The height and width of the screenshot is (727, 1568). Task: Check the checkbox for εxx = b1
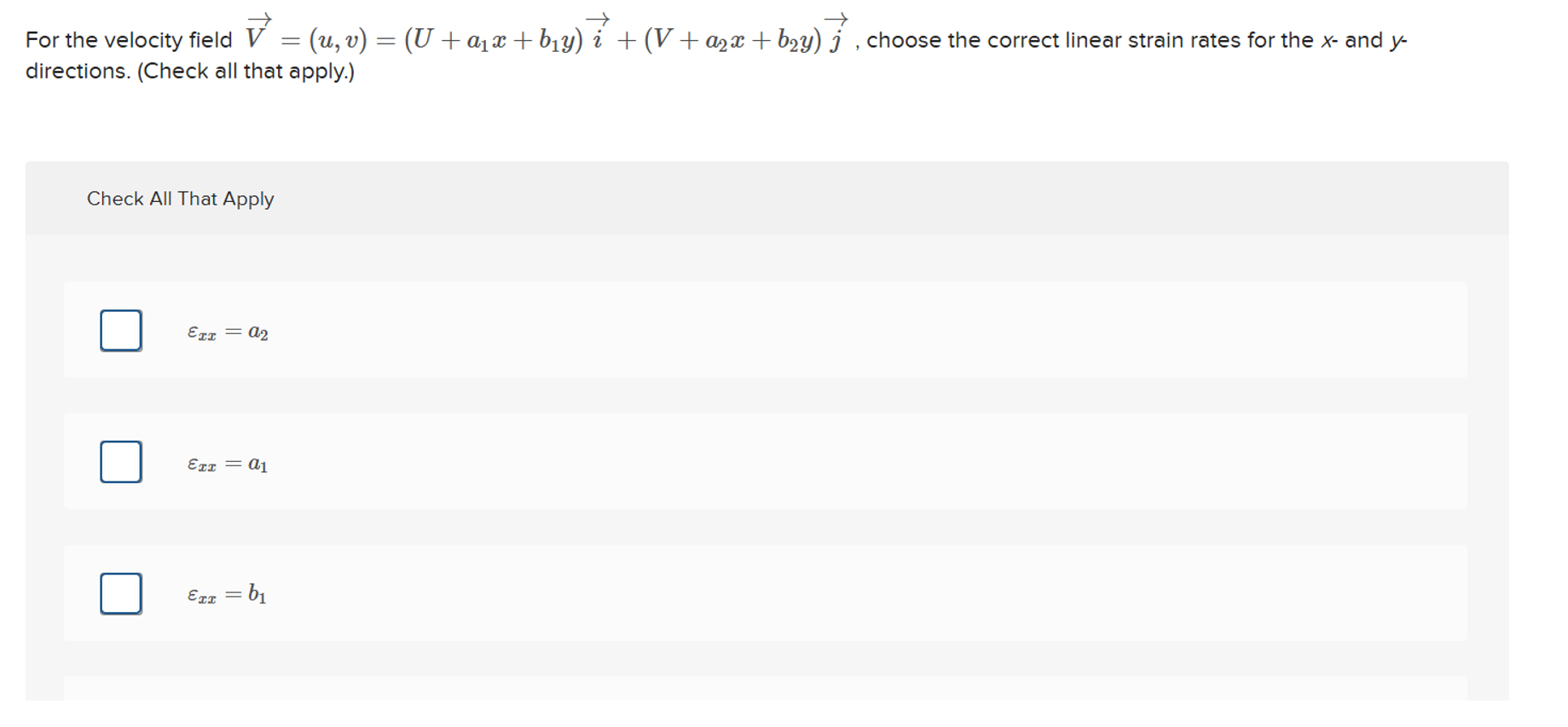120,593
